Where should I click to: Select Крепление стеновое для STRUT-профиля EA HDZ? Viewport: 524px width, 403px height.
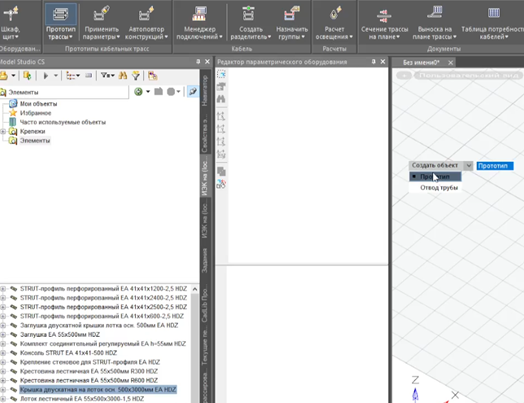tap(90, 362)
